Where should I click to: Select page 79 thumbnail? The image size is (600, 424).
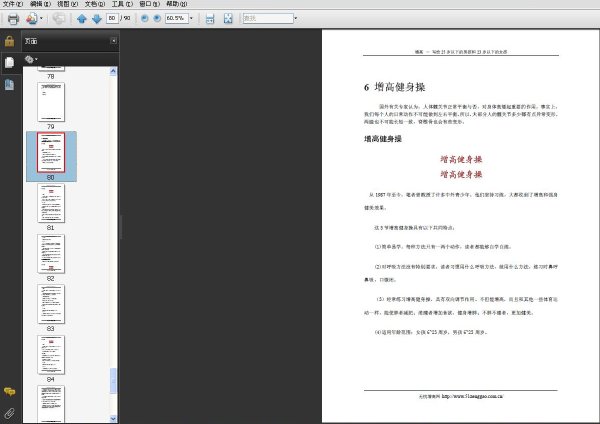tap(51, 102)
